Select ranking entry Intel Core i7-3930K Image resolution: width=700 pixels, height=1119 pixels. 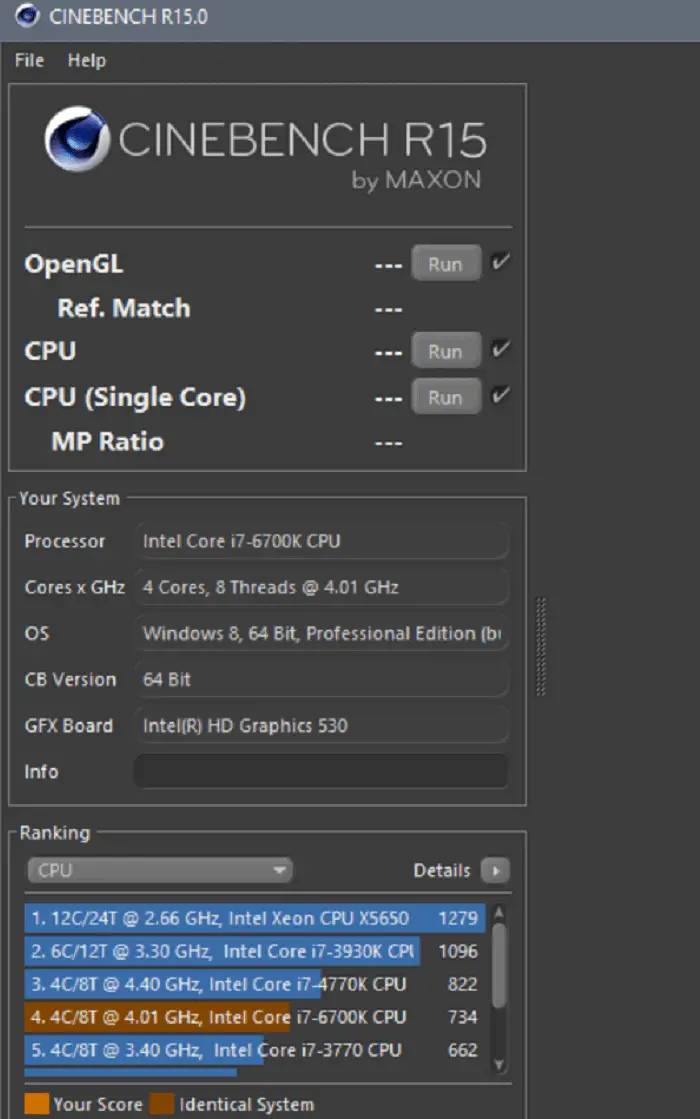coord(255,951)
